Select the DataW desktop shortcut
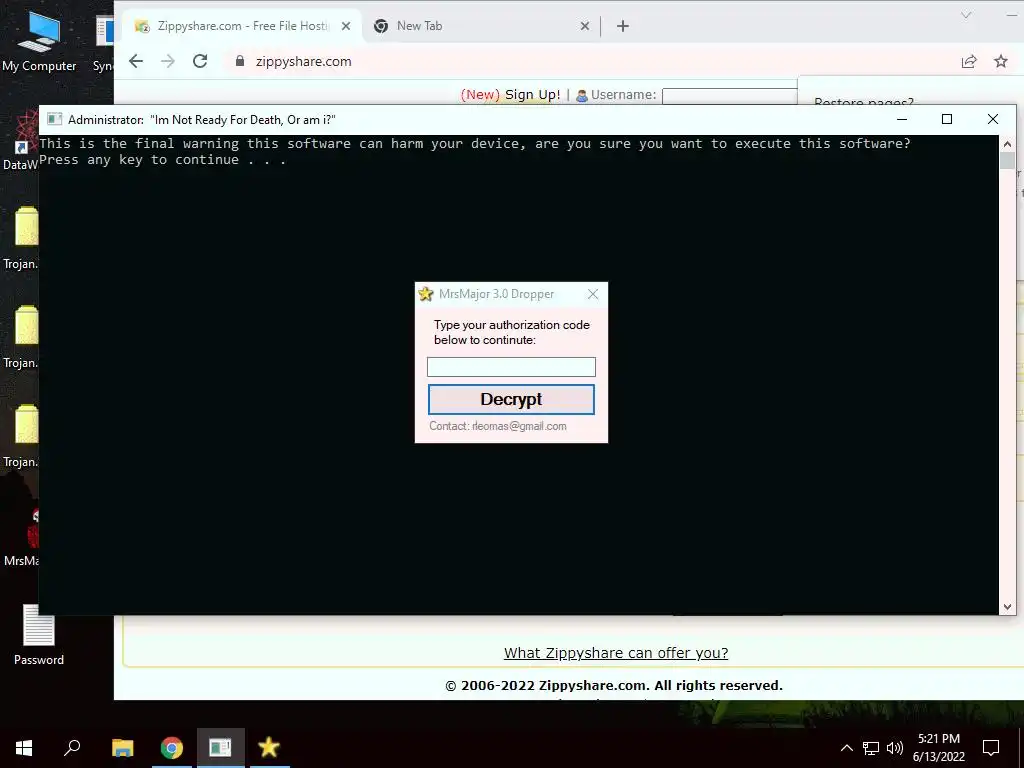 point(20,140)
